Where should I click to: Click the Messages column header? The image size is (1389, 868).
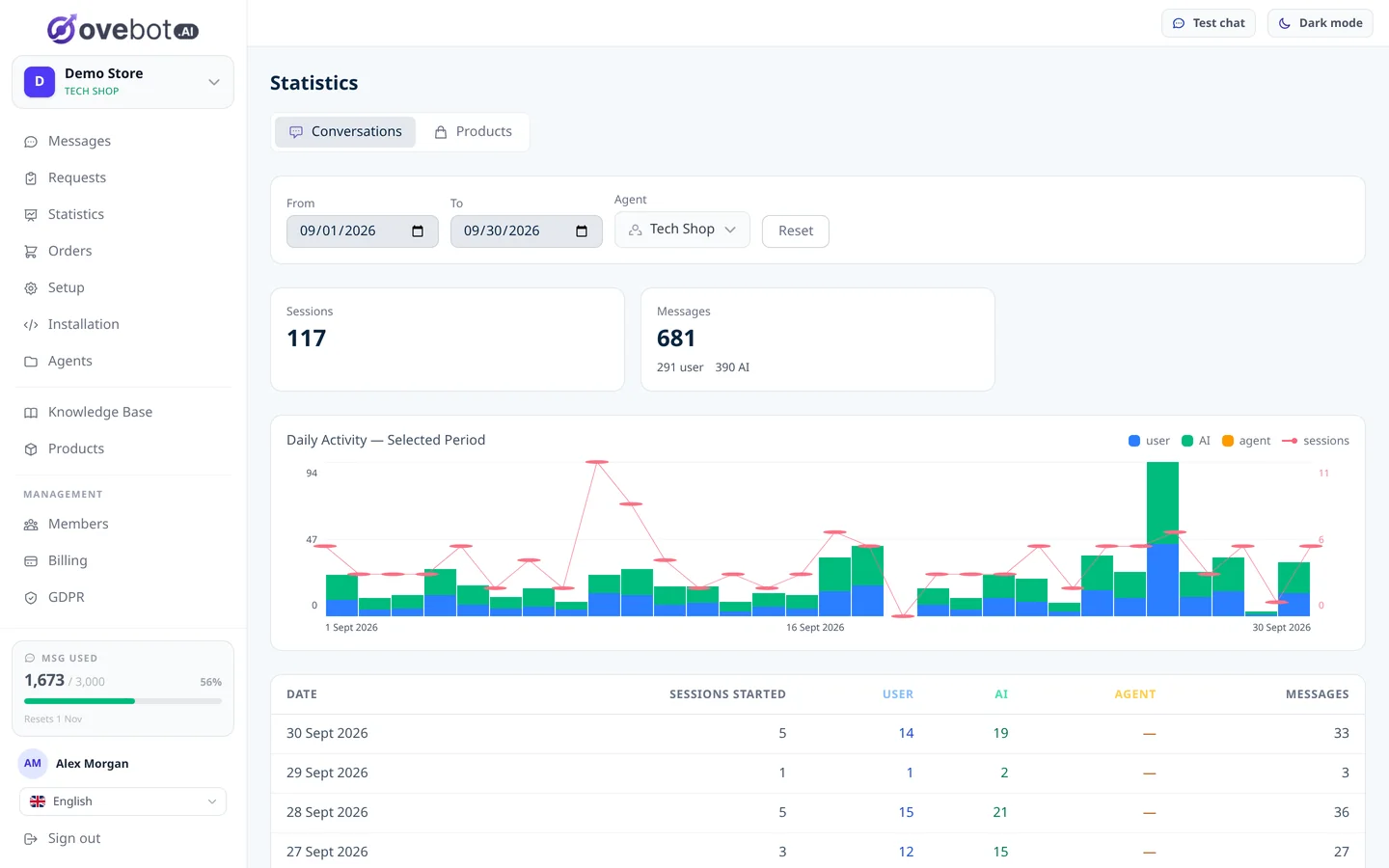coord(1317,694)
